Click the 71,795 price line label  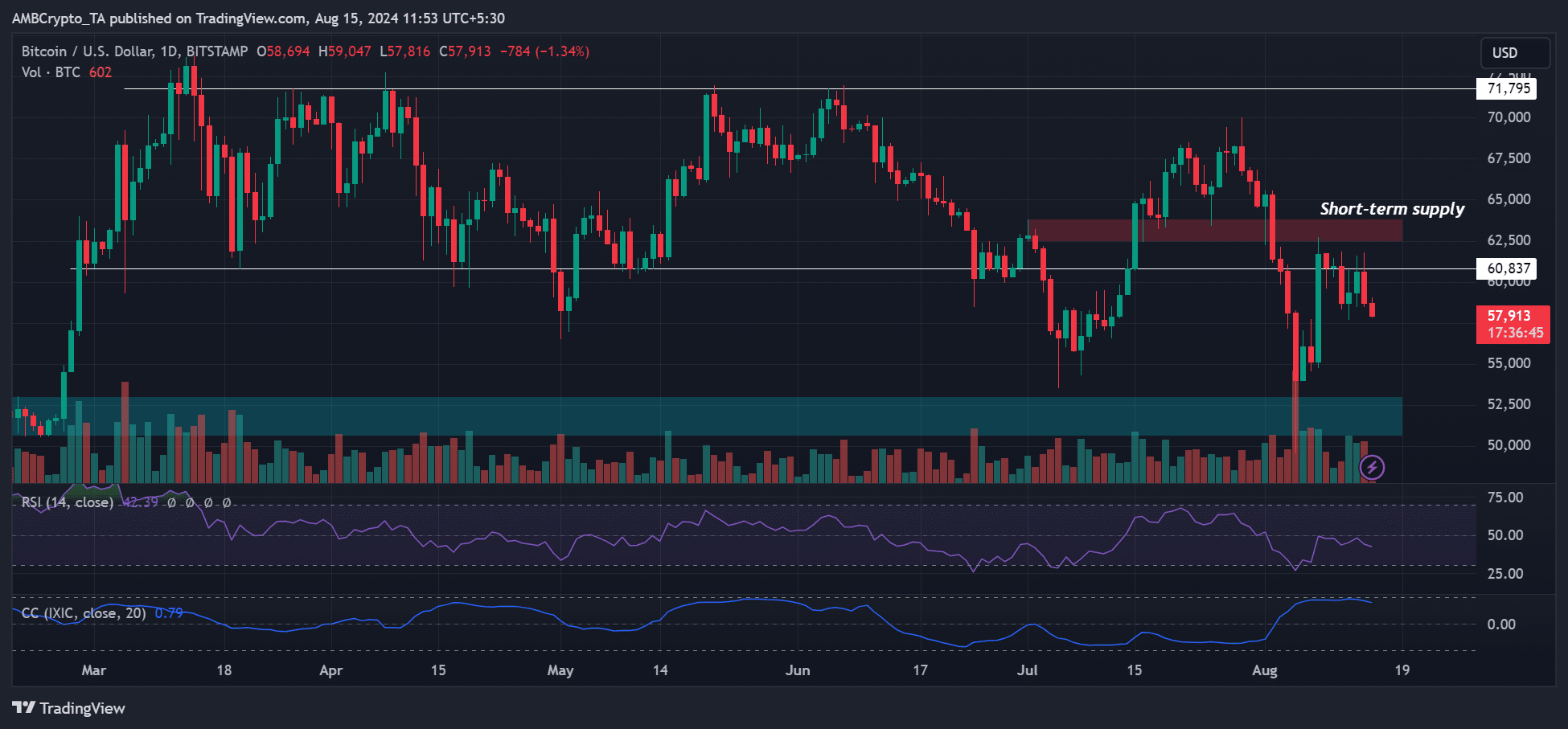click(x=1507, y=88)
